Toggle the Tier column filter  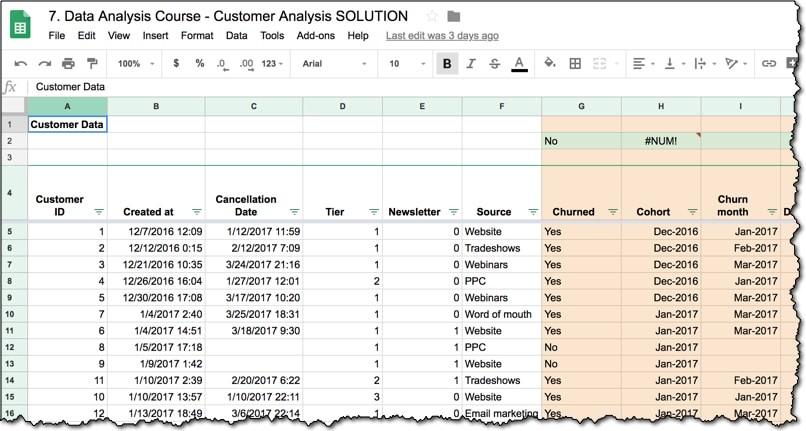pyautogui.click(x=373, y=212)
